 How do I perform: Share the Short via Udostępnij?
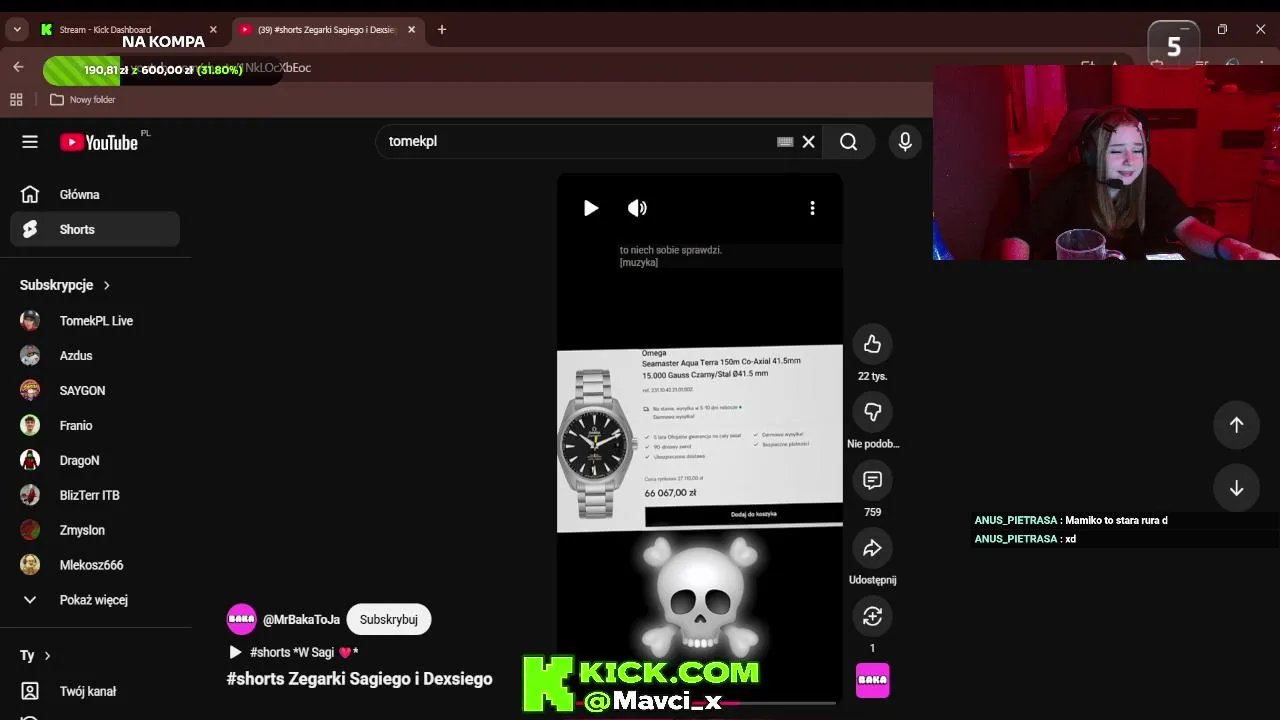tap(872, 548)
